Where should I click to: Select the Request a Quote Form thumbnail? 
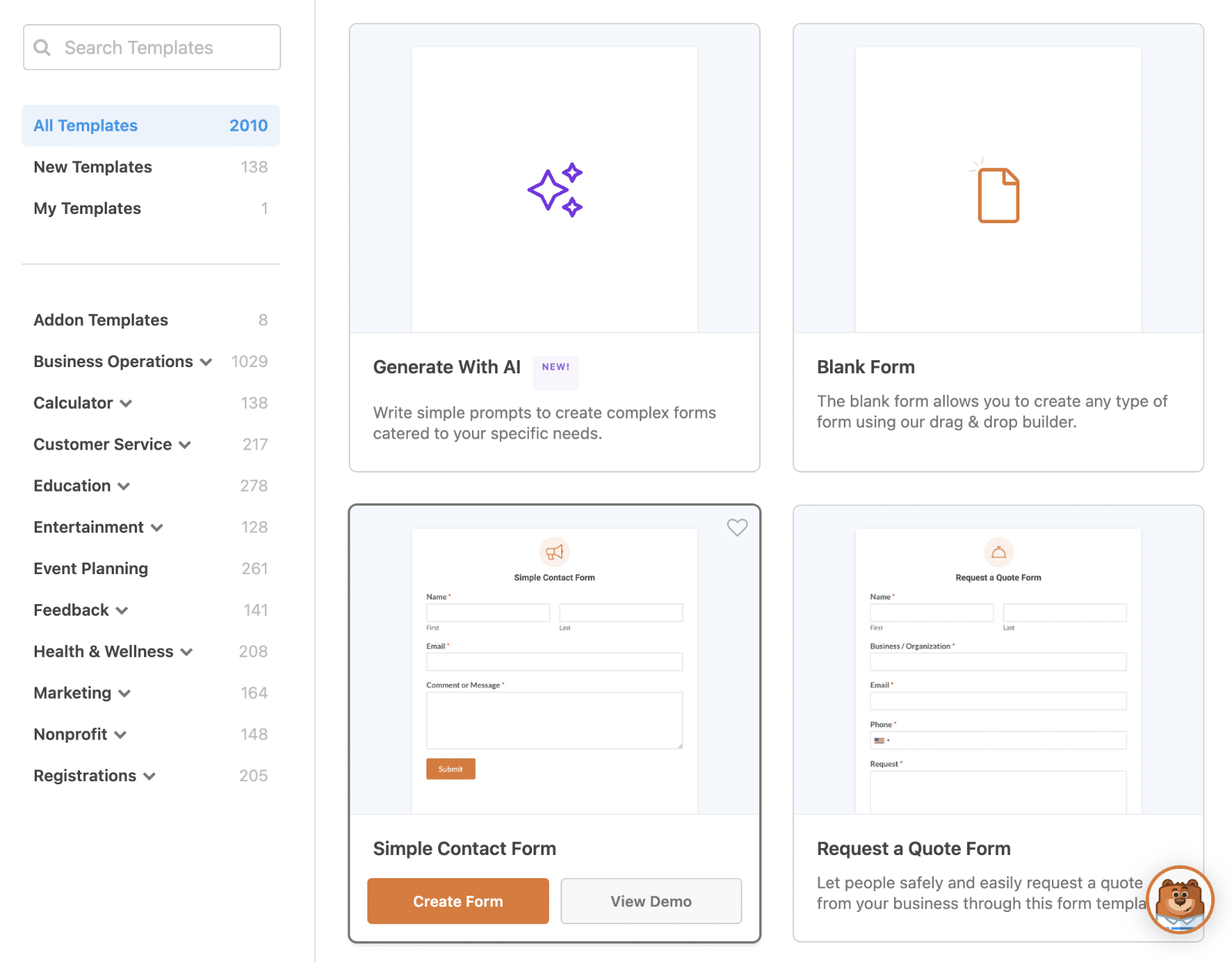998,670
